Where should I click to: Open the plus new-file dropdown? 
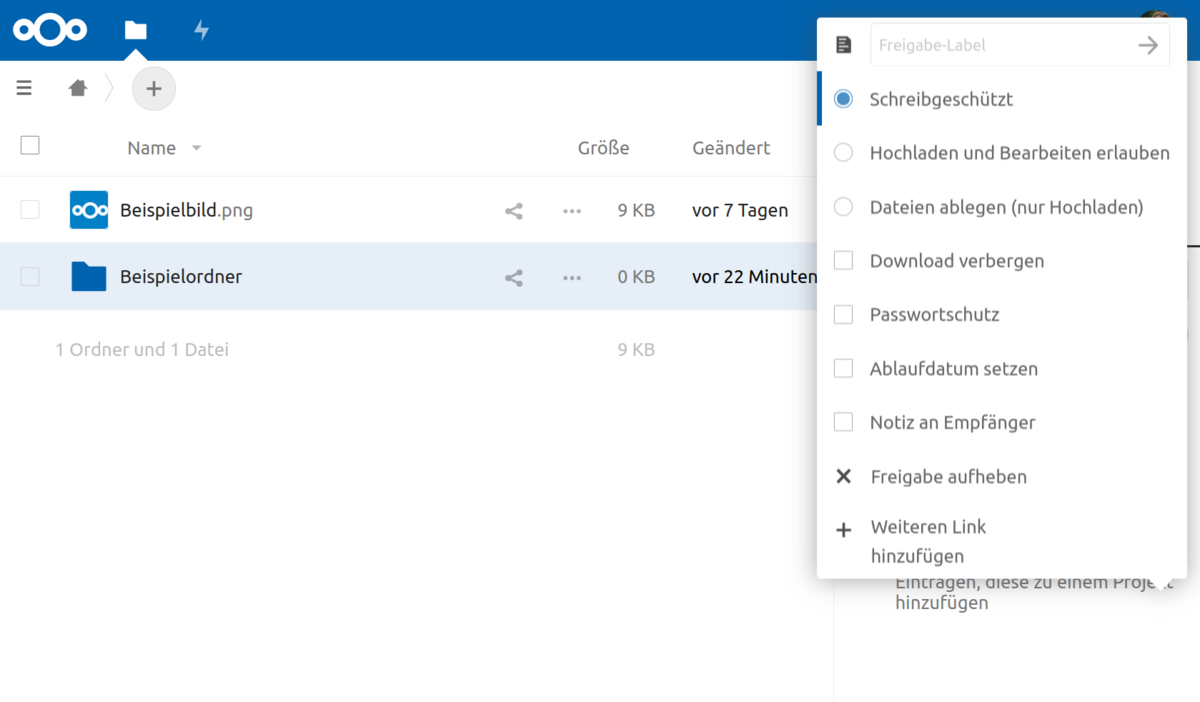coord(153,88)
